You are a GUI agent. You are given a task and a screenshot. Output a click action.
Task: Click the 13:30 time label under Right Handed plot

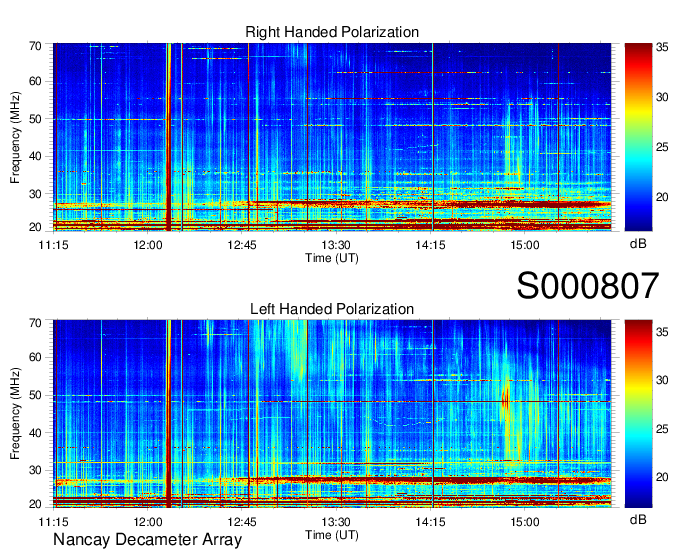coord(336,245)
